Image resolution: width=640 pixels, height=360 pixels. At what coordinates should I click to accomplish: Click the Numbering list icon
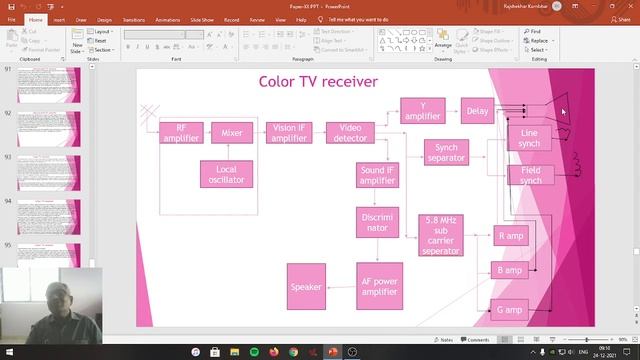coord(263,35)
